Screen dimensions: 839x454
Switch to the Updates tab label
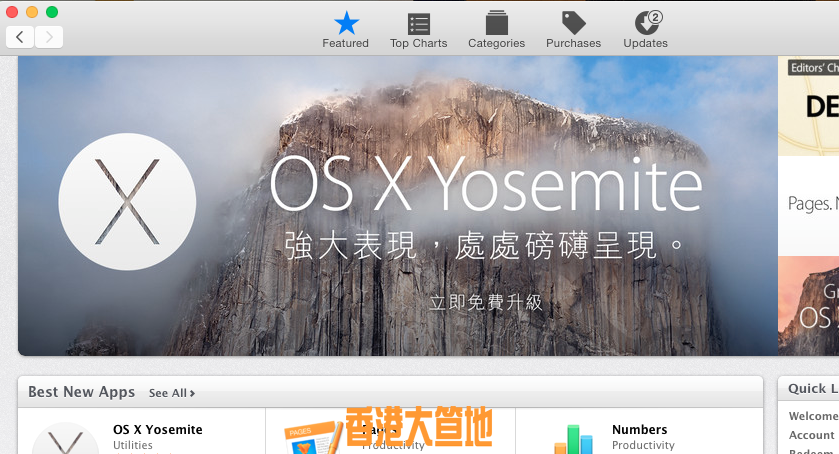[x=645, y=43]
